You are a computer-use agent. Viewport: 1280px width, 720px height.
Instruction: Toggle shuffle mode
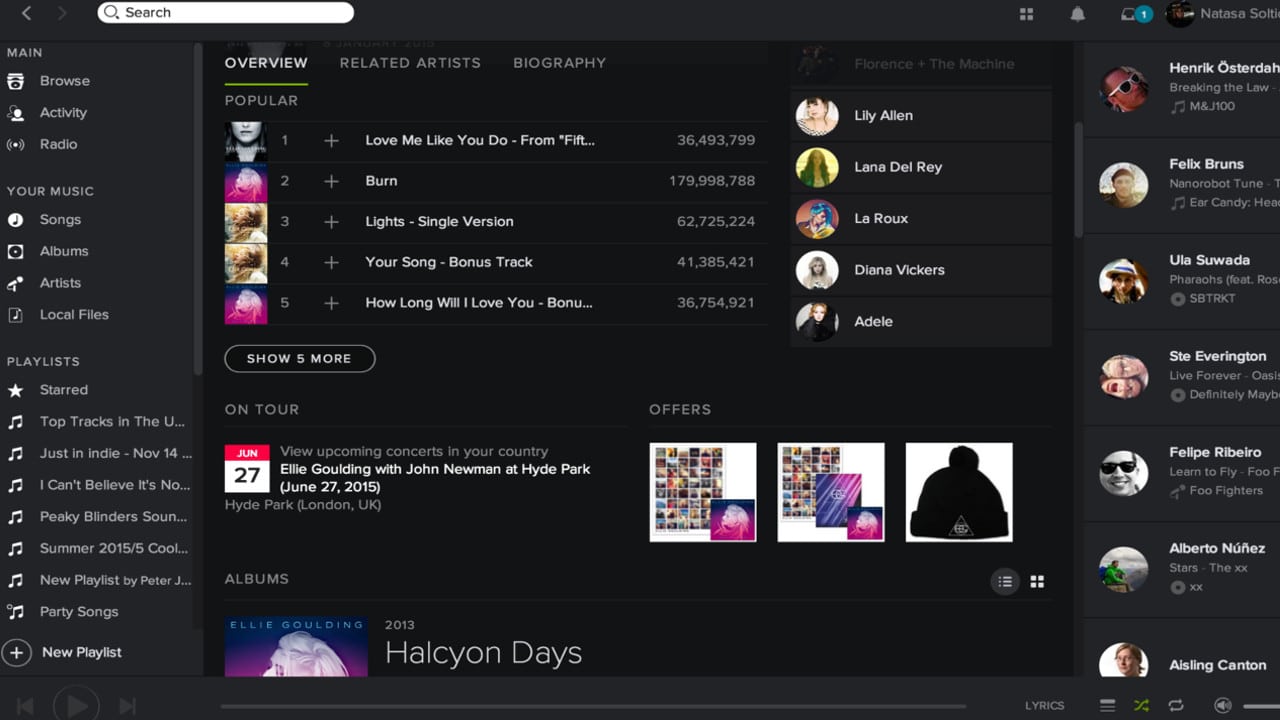[x=1141, y=706]
